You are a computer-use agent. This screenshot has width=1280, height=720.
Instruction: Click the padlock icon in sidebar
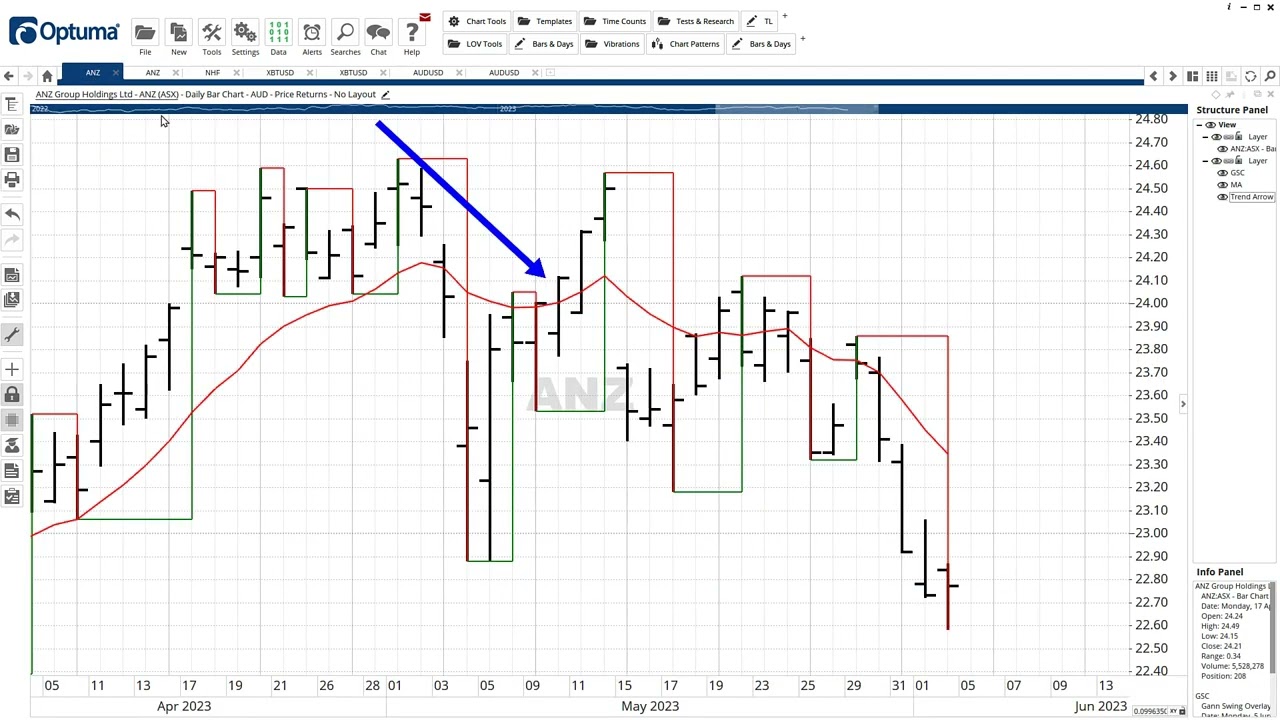[x=12, y=395]
